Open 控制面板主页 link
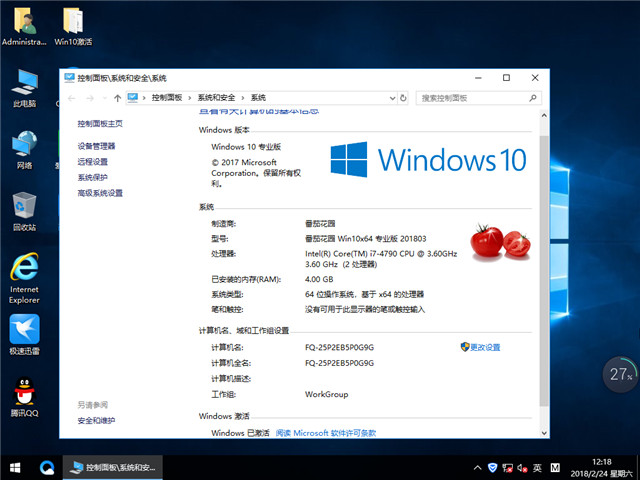Screen dimensions: 640x480 100,124
